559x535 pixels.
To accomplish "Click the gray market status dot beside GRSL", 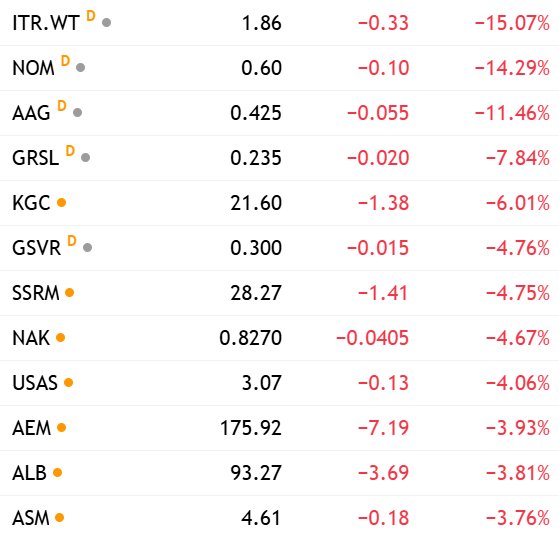I will coord(85,158).
